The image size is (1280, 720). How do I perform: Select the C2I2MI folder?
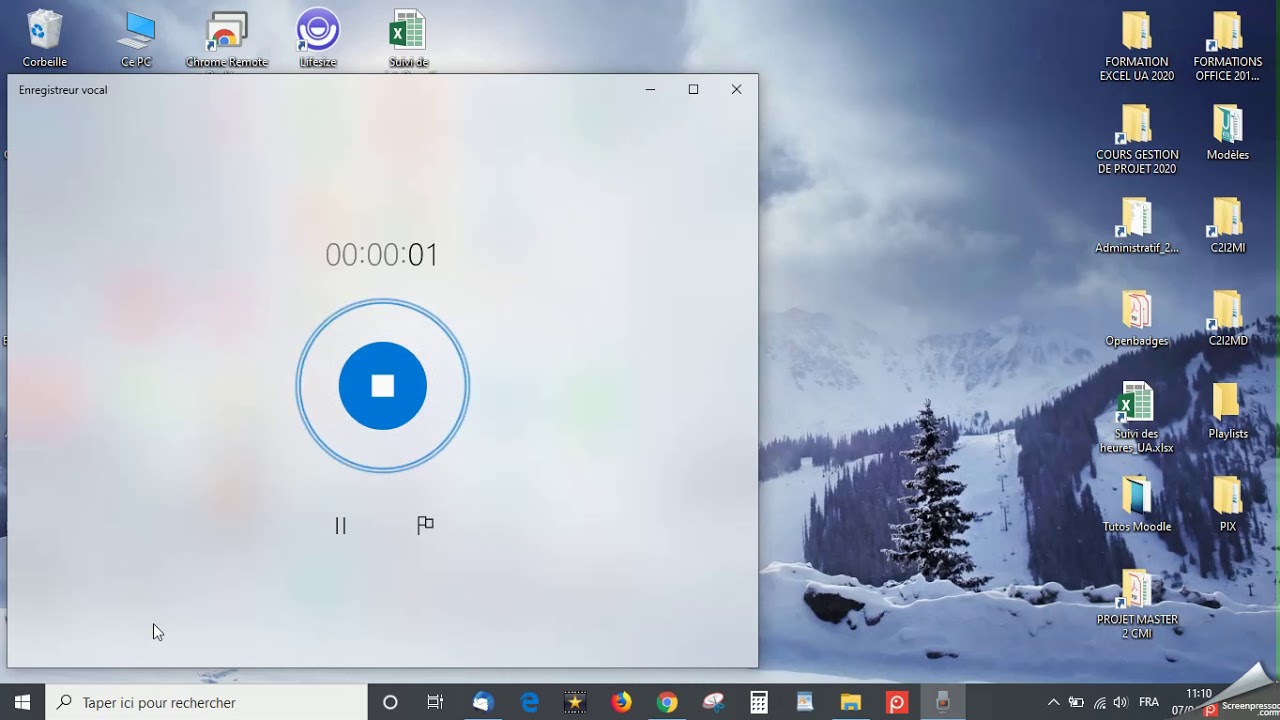coord(1227,225)
